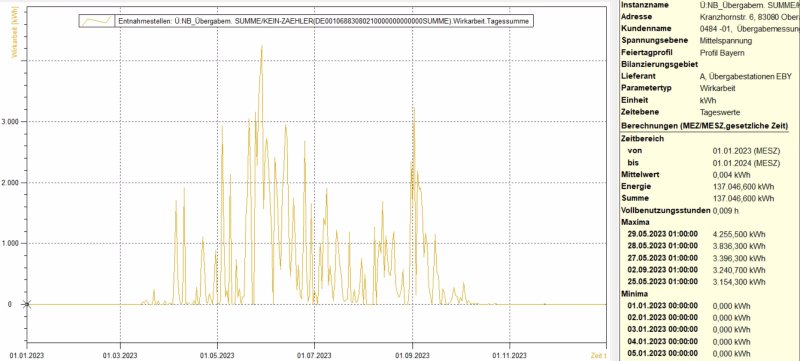Viewport: 800px width, 361px height.
Task: Click the Feiertagprofil Profil Bayern value
Action: tap(721, 53)
